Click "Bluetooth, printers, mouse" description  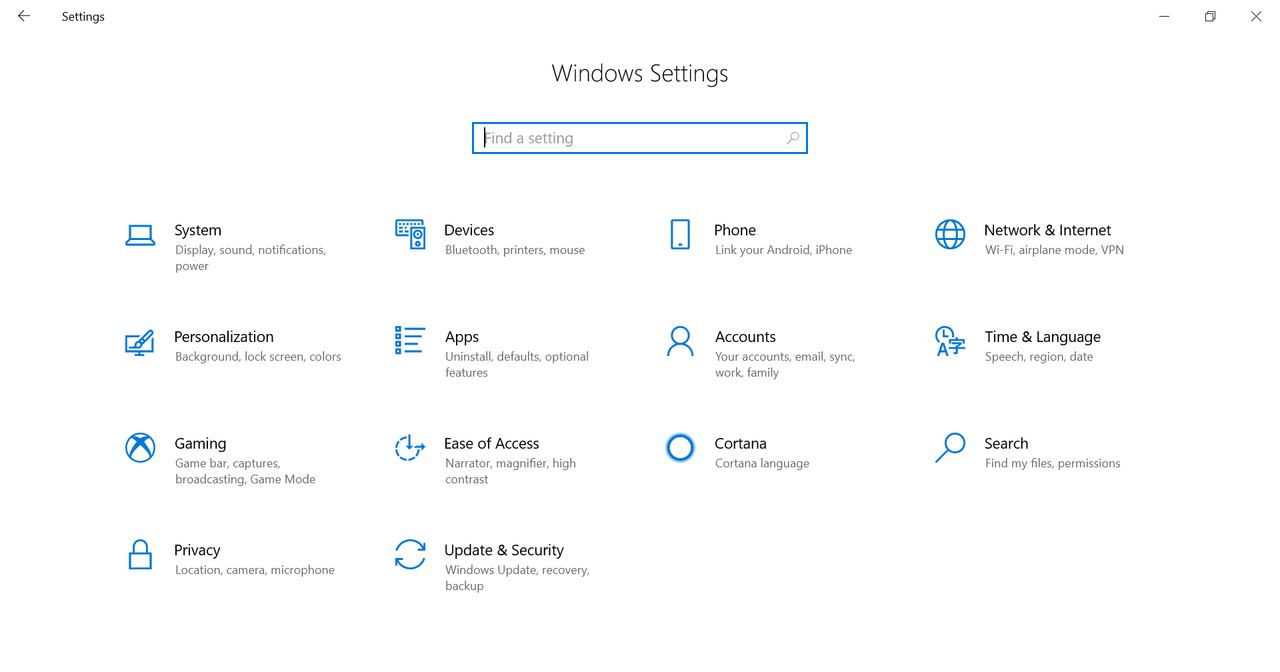(515, 250)
